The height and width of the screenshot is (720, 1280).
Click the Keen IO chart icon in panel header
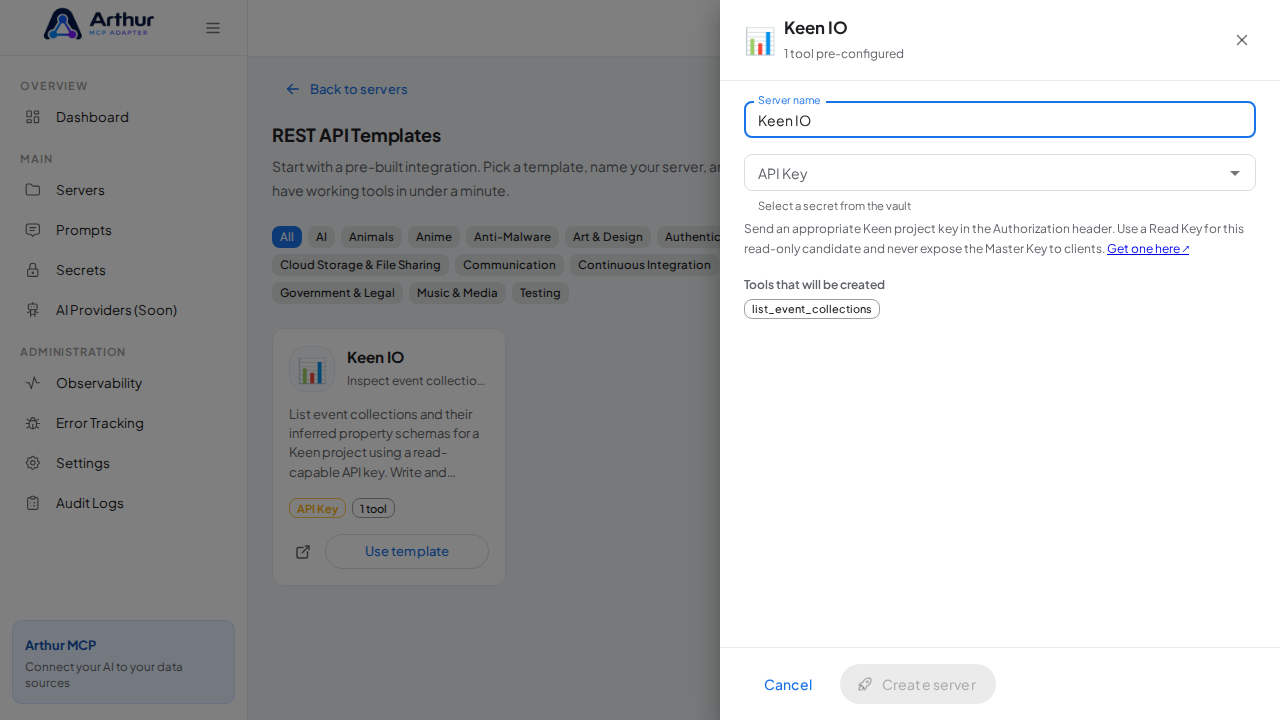760,41
